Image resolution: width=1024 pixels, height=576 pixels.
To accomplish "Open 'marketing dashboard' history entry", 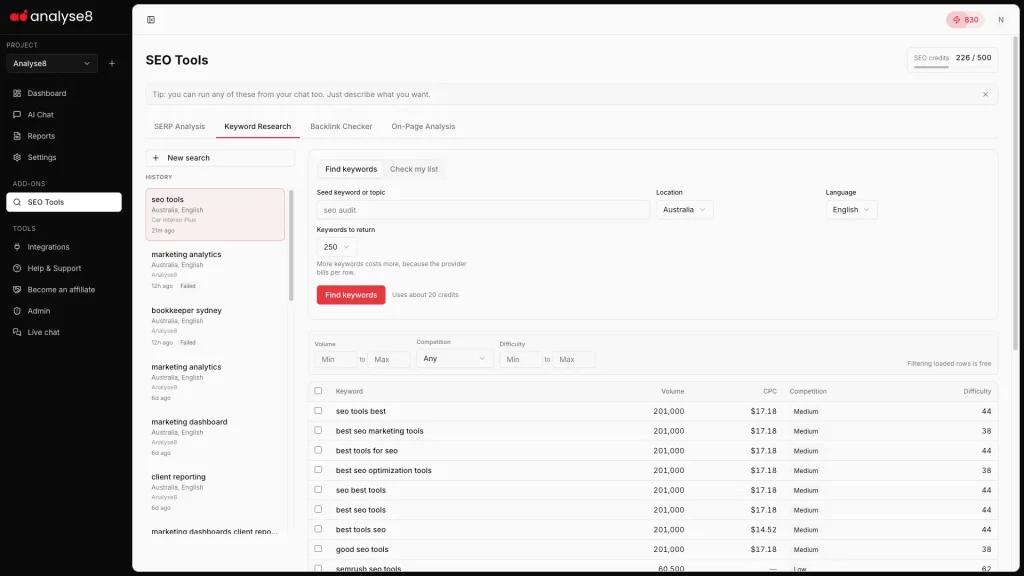I will click(x=215, y=437).
